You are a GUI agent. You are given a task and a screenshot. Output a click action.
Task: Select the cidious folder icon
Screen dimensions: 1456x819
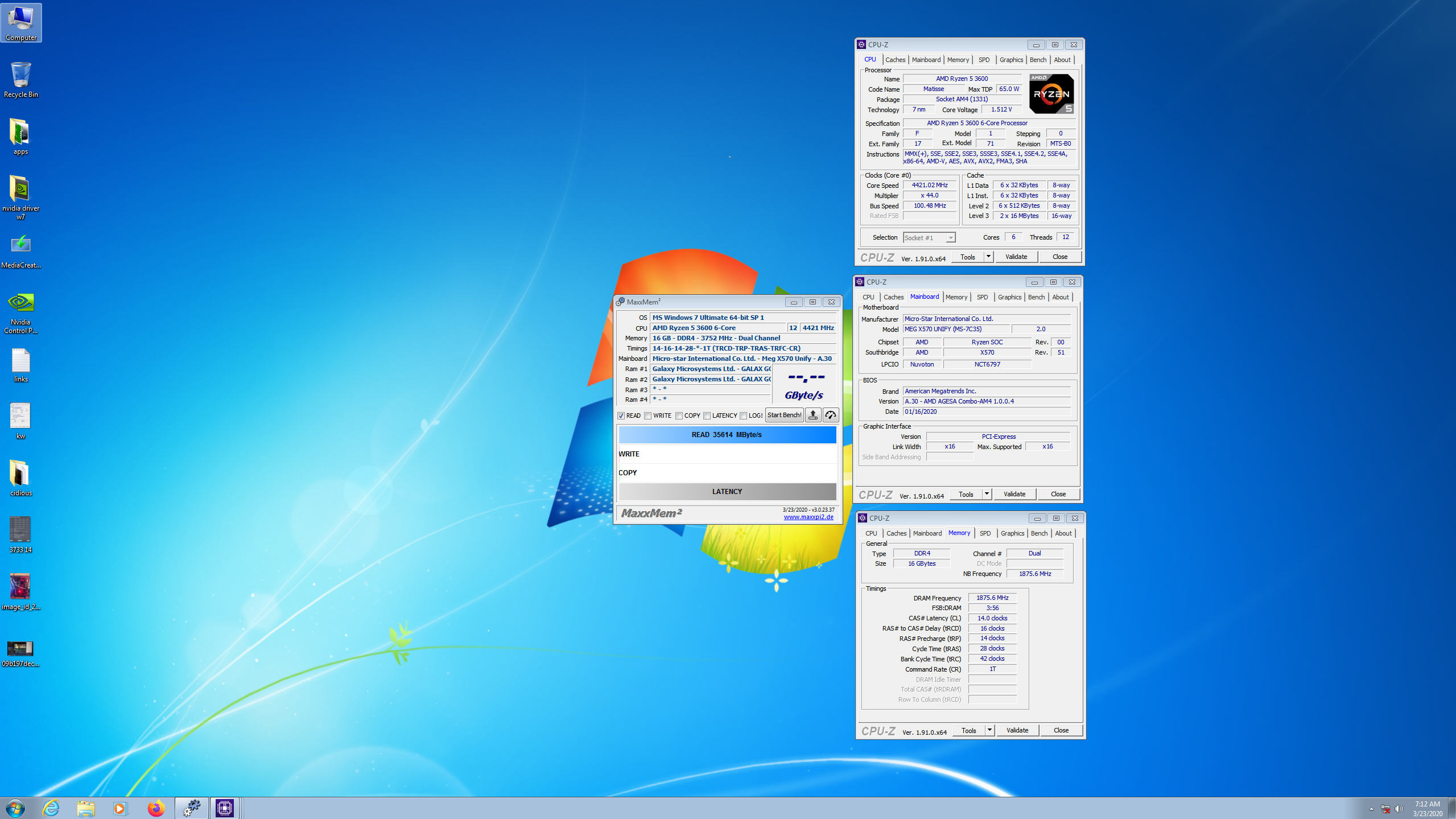tap(21, 478)
